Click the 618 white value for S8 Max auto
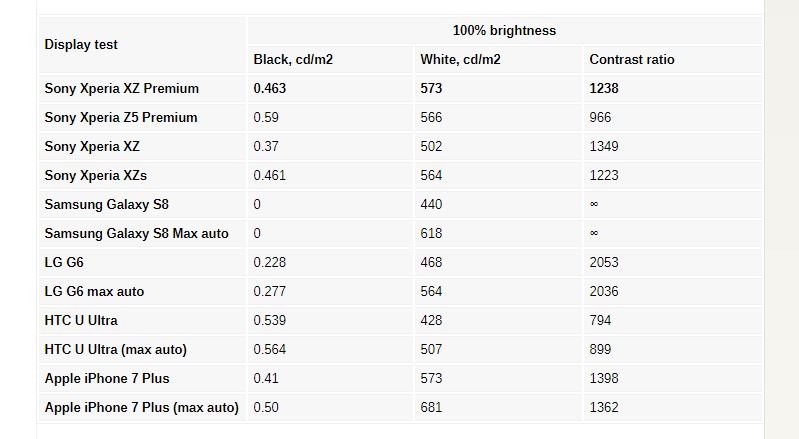Image resolution: width=799 pixels, height=439 pixels. (431, 234)
